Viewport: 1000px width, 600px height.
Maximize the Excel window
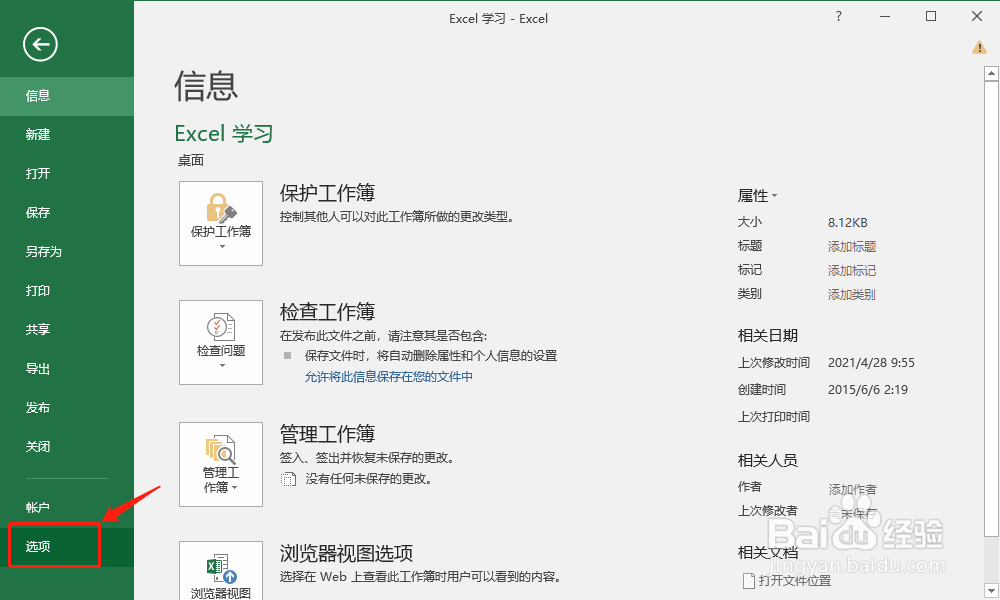[930, 17]
